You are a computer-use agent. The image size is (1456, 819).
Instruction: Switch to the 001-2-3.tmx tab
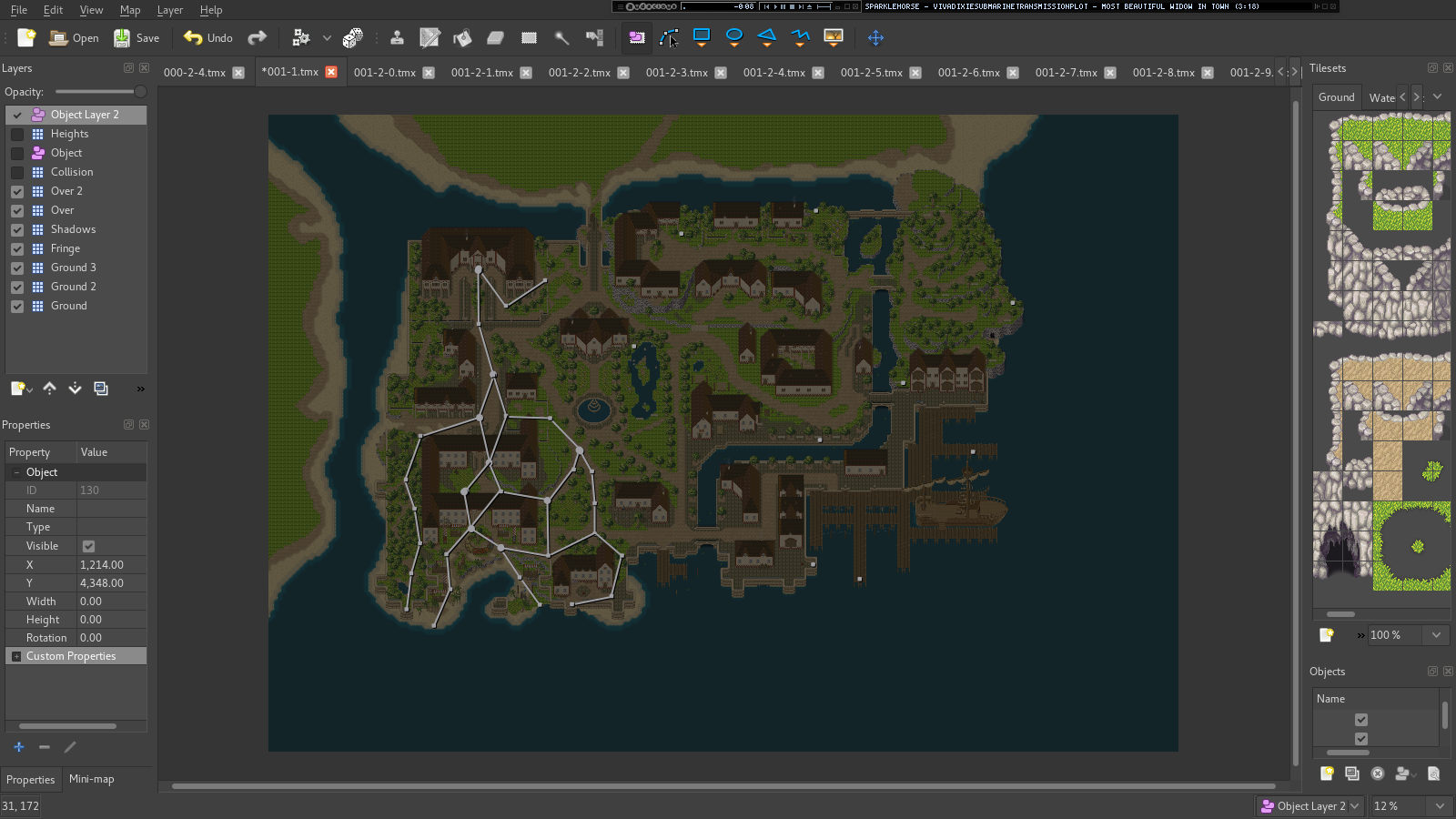[x=676, y=73]
